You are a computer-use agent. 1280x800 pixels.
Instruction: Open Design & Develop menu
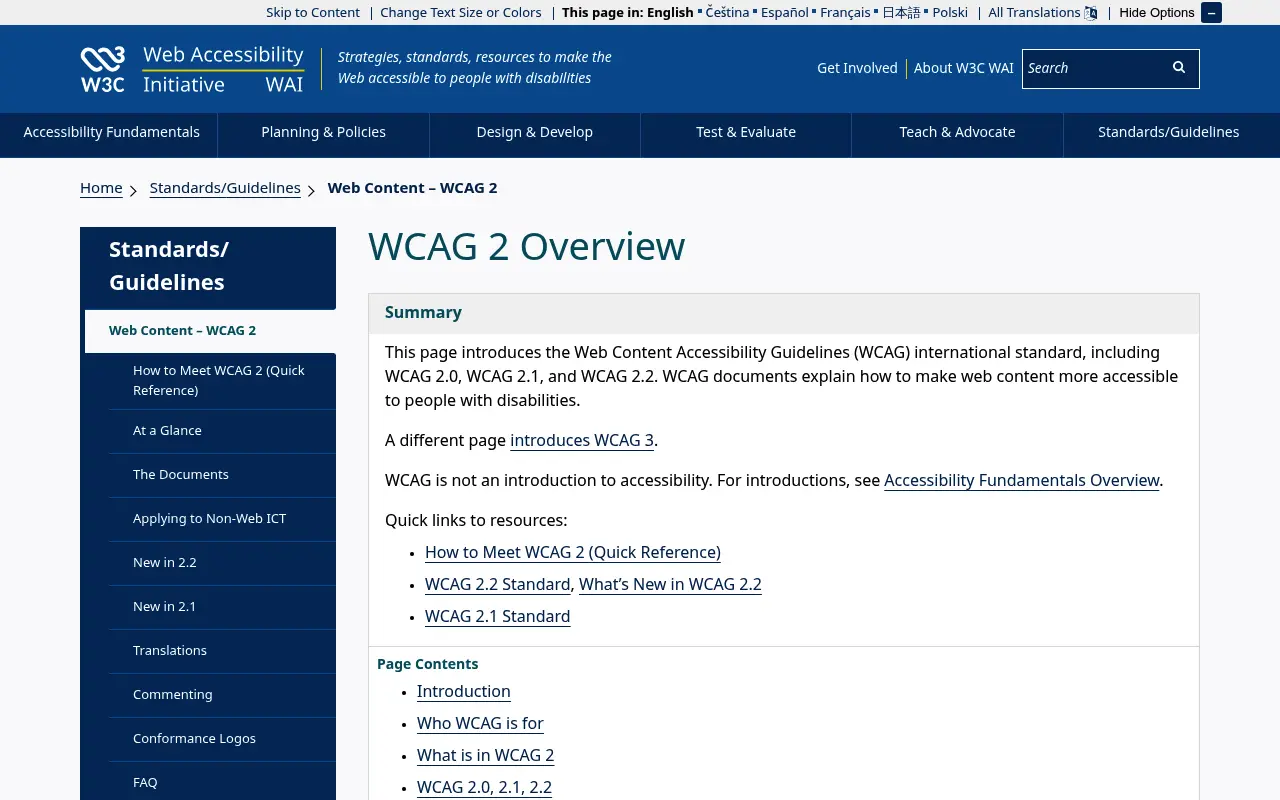535,132
